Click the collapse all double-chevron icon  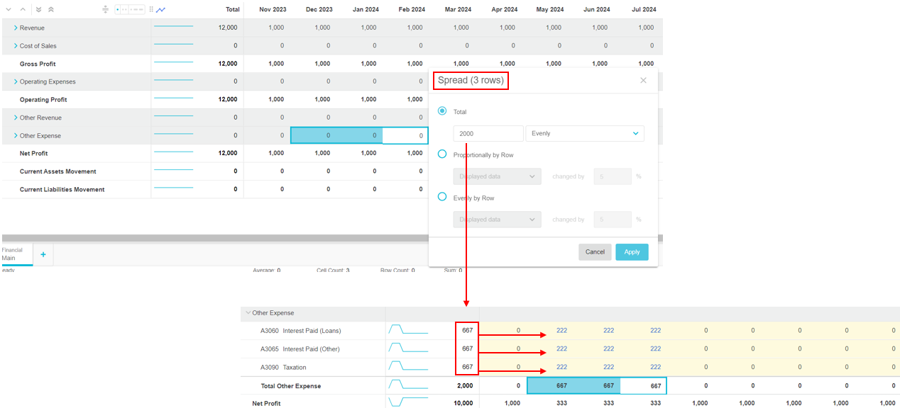[51, 9]
